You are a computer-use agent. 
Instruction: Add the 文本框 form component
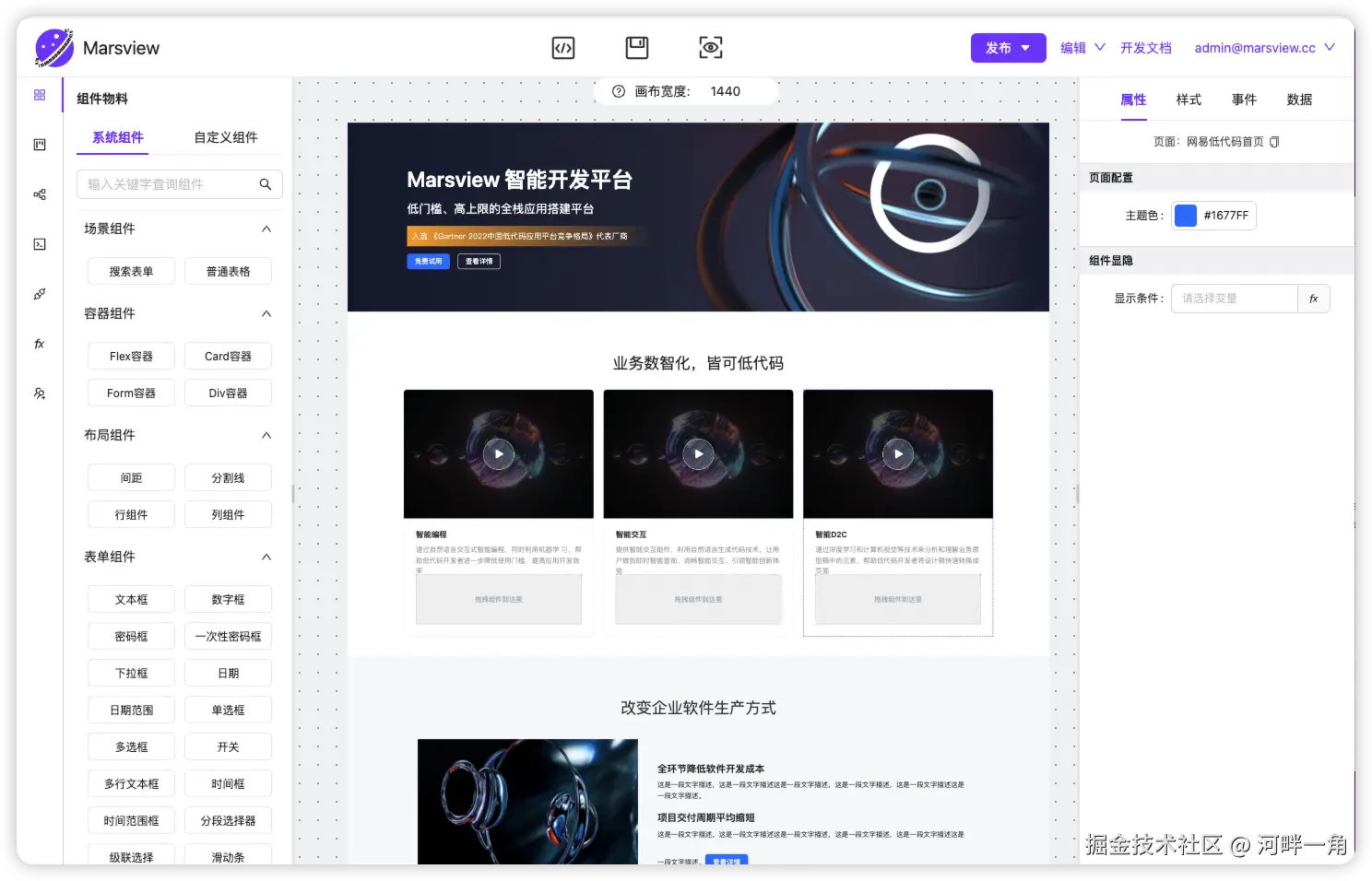tap(131, 600)
